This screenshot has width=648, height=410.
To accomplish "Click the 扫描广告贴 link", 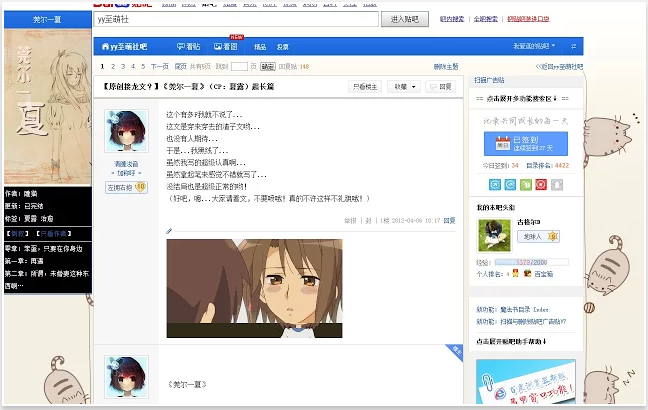I will point(489,80).
